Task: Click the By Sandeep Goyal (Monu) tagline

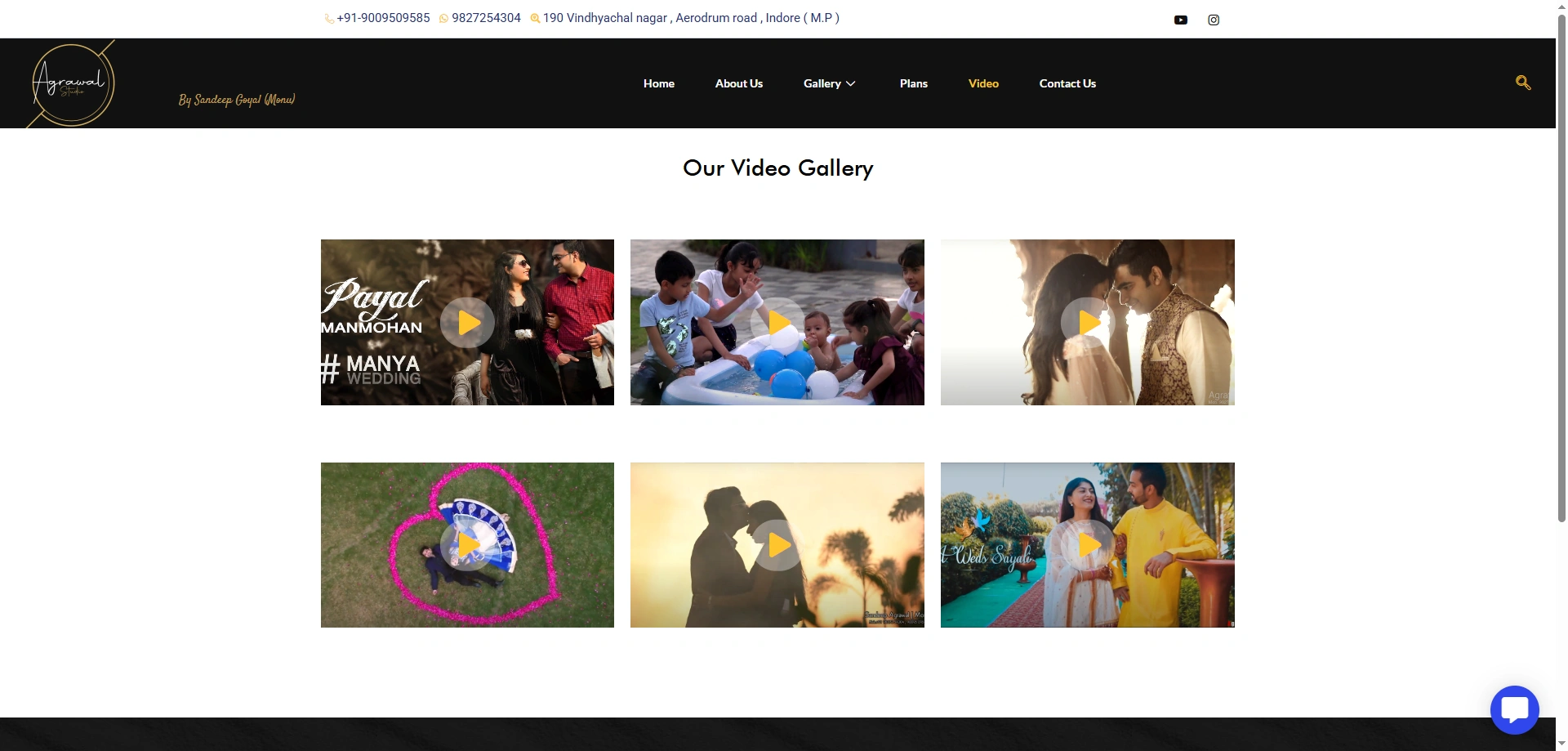Action: tap(237, 100)
